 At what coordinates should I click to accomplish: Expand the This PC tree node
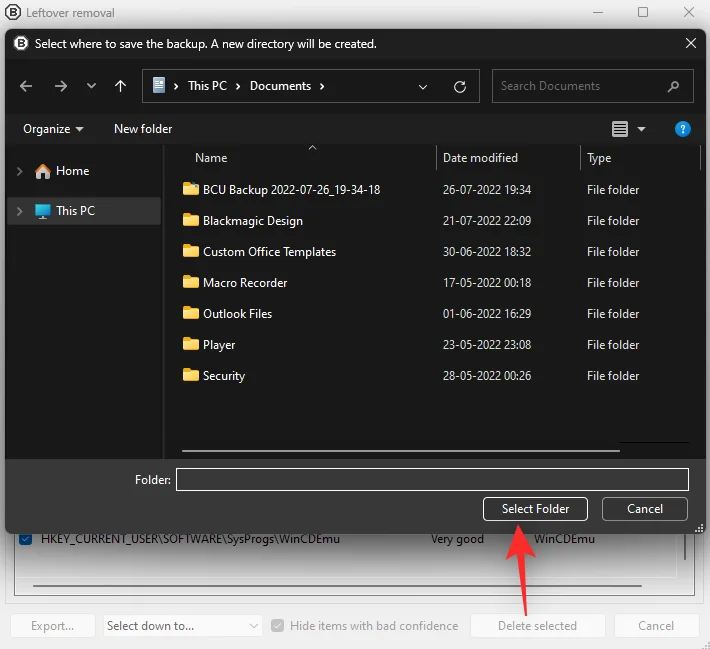click(x=19, y=211)
